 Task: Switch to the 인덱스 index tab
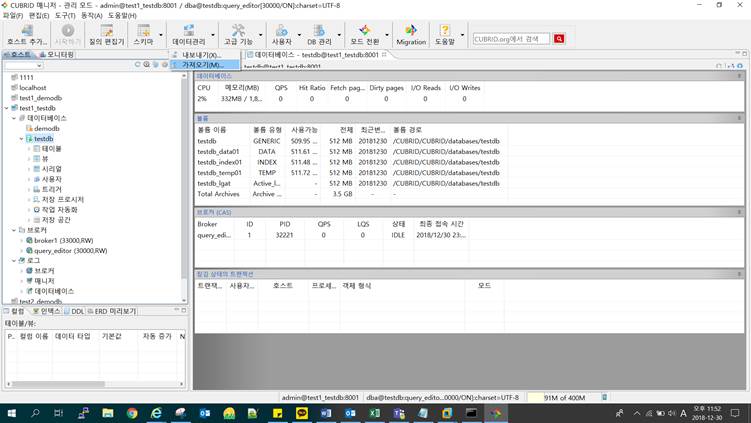(x=46, y=311)
